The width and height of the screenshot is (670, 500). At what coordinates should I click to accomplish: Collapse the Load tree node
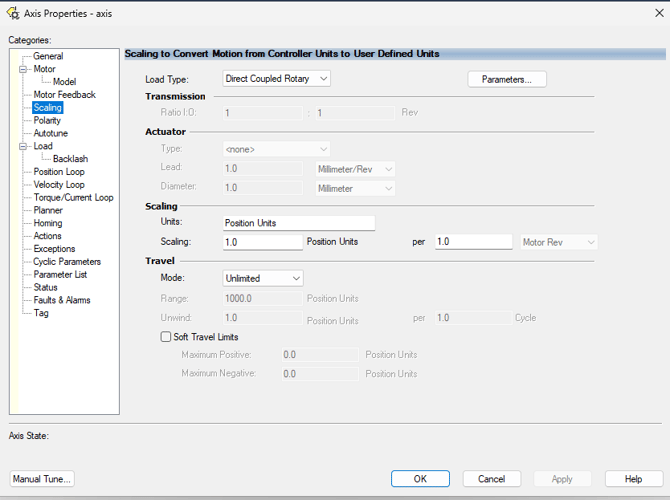22,146
